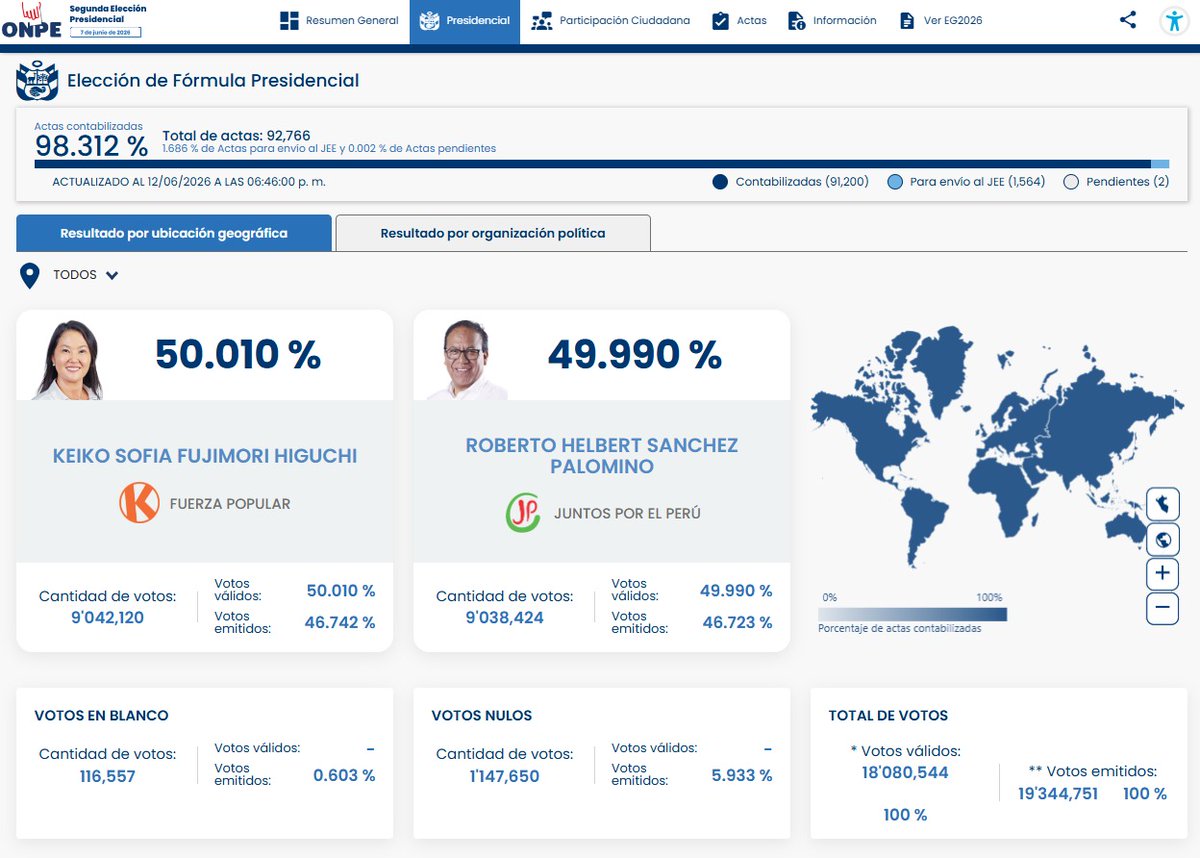Select the Resultado por ubicación geográfica tab
The width and height of the screenshot is (1200, 858).
click(x=174, y=233)
